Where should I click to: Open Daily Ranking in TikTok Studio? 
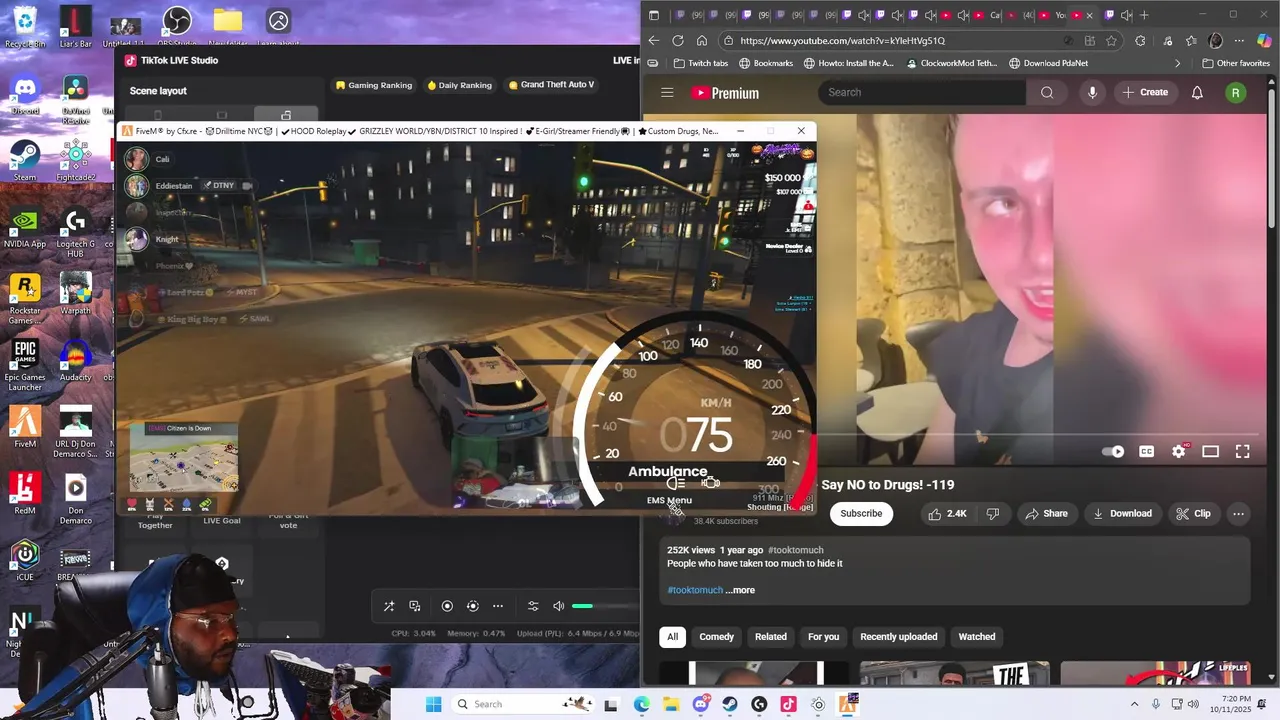point(460,85)
